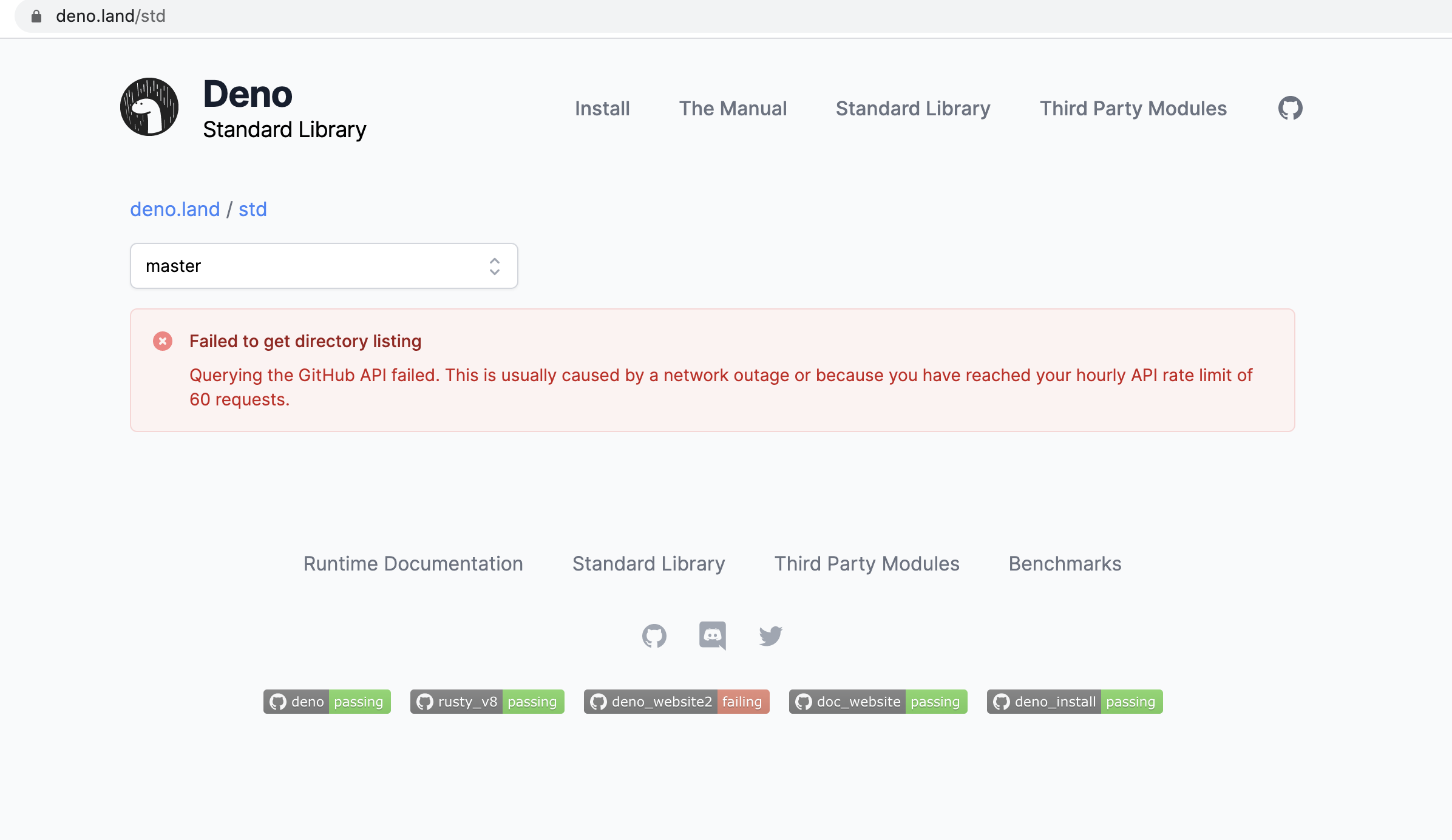This screenshot has height=840, width=1452.
Task: Check the deno_website2 failing build badge
Action: point(676,702)
